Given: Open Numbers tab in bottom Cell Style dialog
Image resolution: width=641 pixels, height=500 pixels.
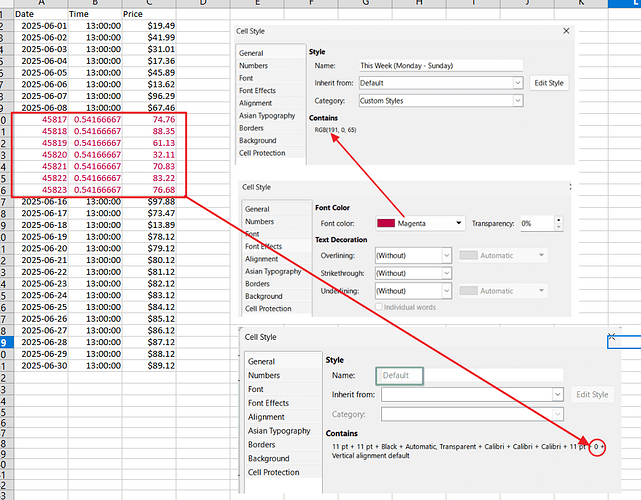Looking at the screenshot, I should 264,375.
